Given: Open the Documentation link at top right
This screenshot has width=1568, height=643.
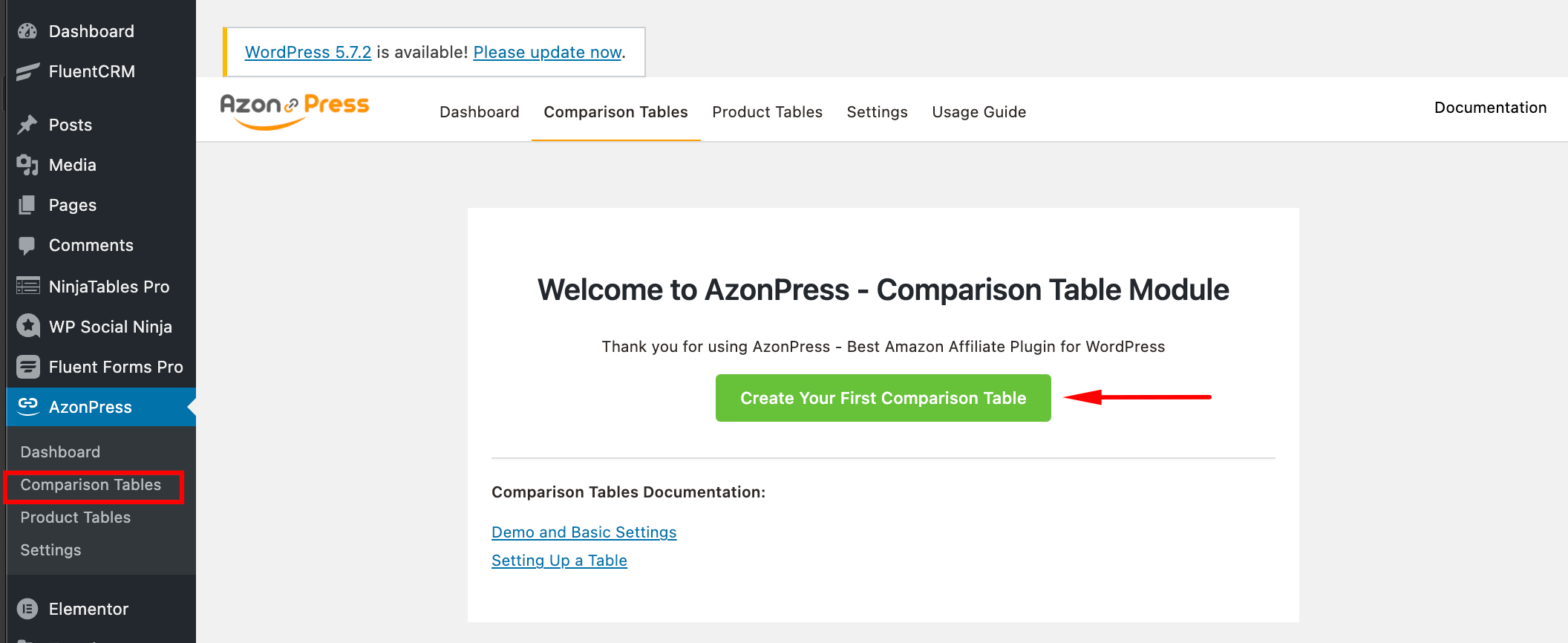Looking at the screenshot, I should [x=1490, y=108].
